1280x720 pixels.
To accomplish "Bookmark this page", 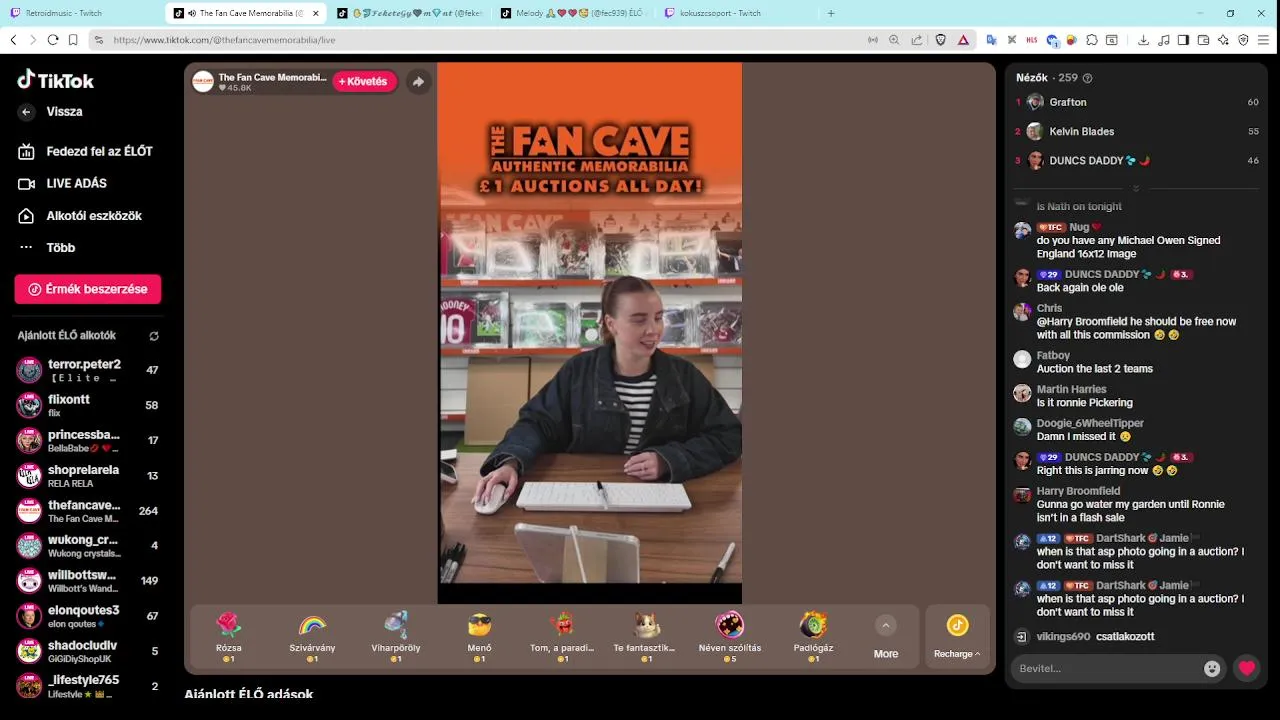I will click(x=73, y=40).
